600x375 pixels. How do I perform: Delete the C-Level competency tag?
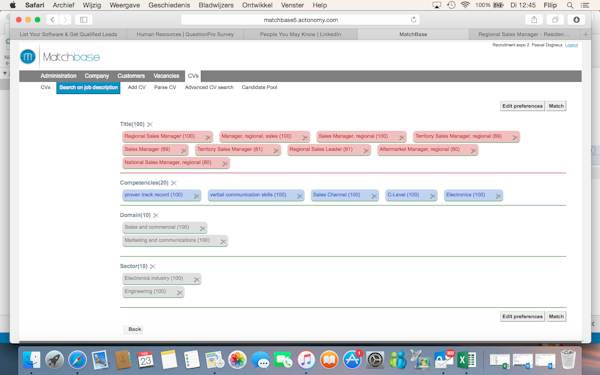pos(432,196)
